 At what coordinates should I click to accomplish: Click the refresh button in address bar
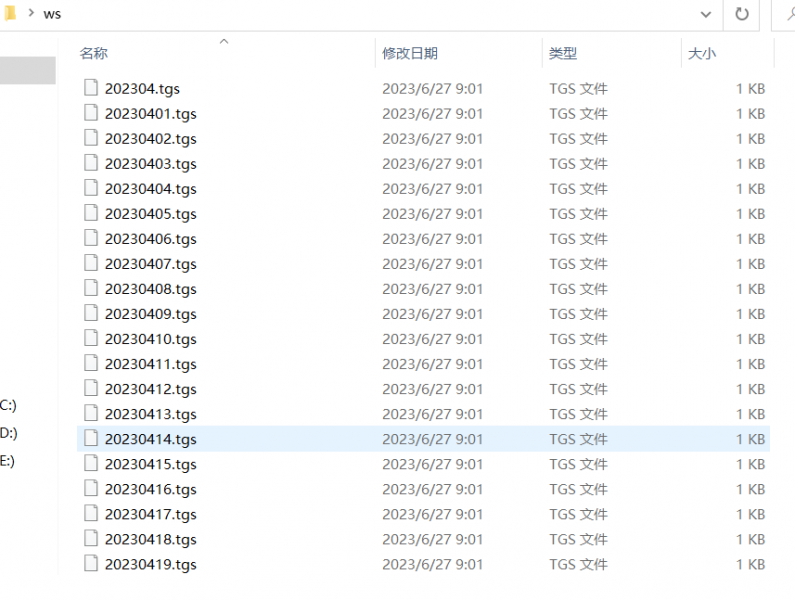click(741, 14)
